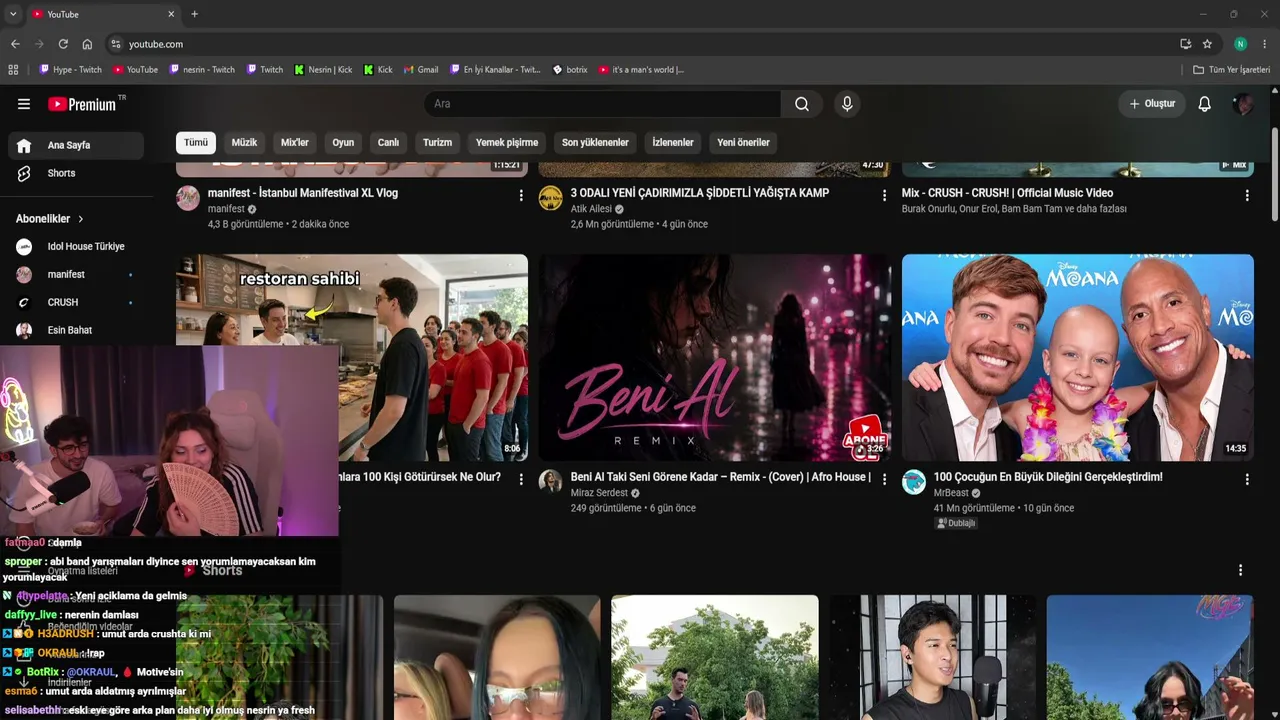
Task: Open options for the Beni Al Taki video
Action: click(x=884, y=480)
